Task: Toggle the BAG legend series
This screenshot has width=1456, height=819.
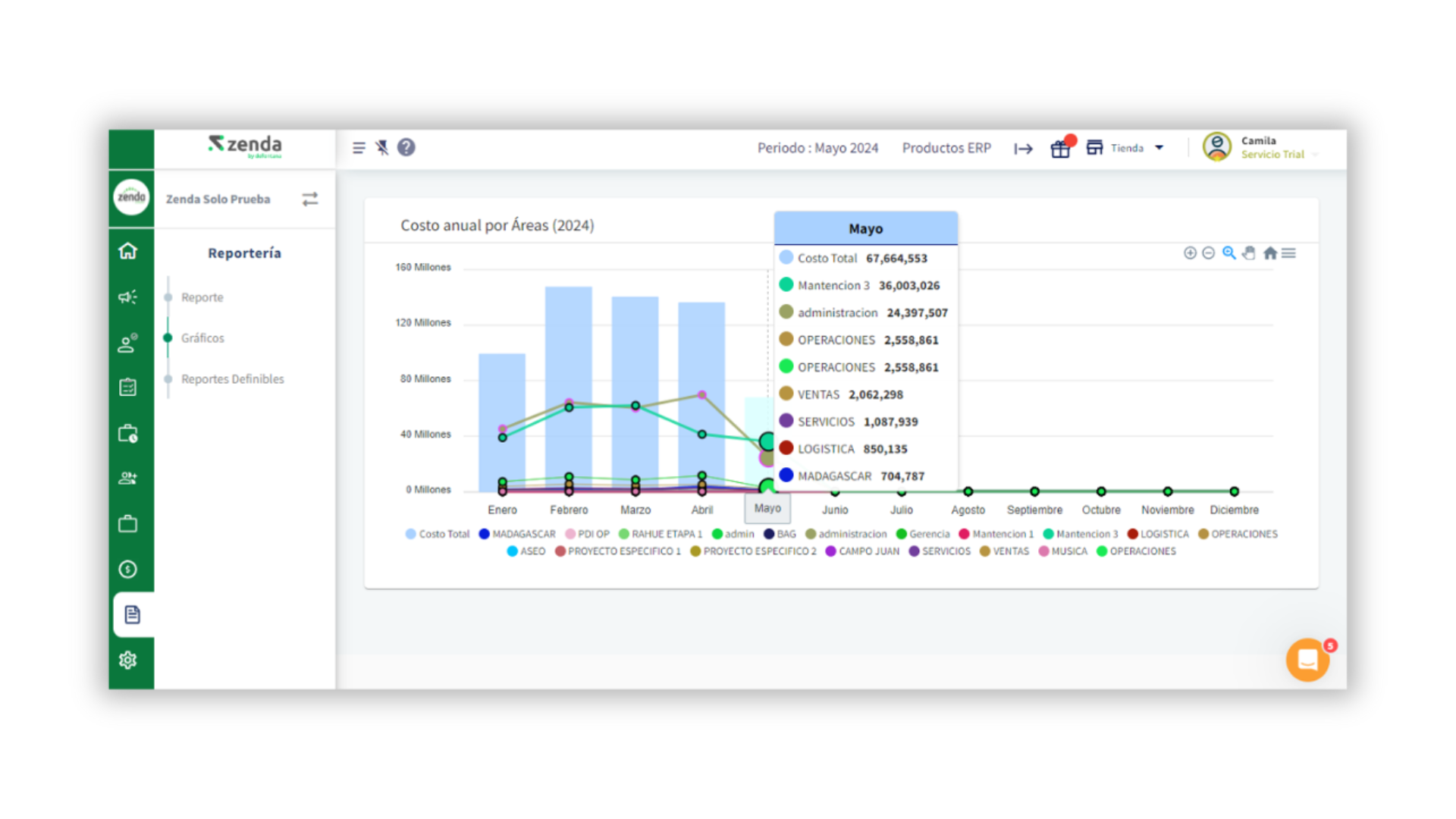Action: pos(780,534)
